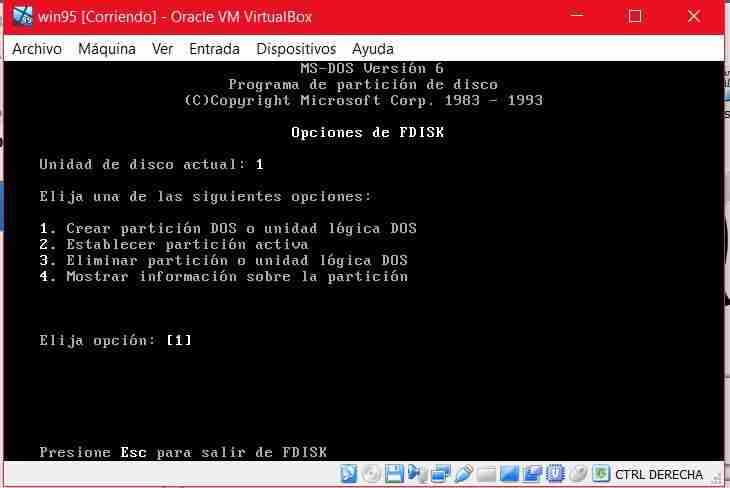The width and height of the screenshot is (730, 488).
Task: Click the green keyboard capture icon
Action: (601, 474)
